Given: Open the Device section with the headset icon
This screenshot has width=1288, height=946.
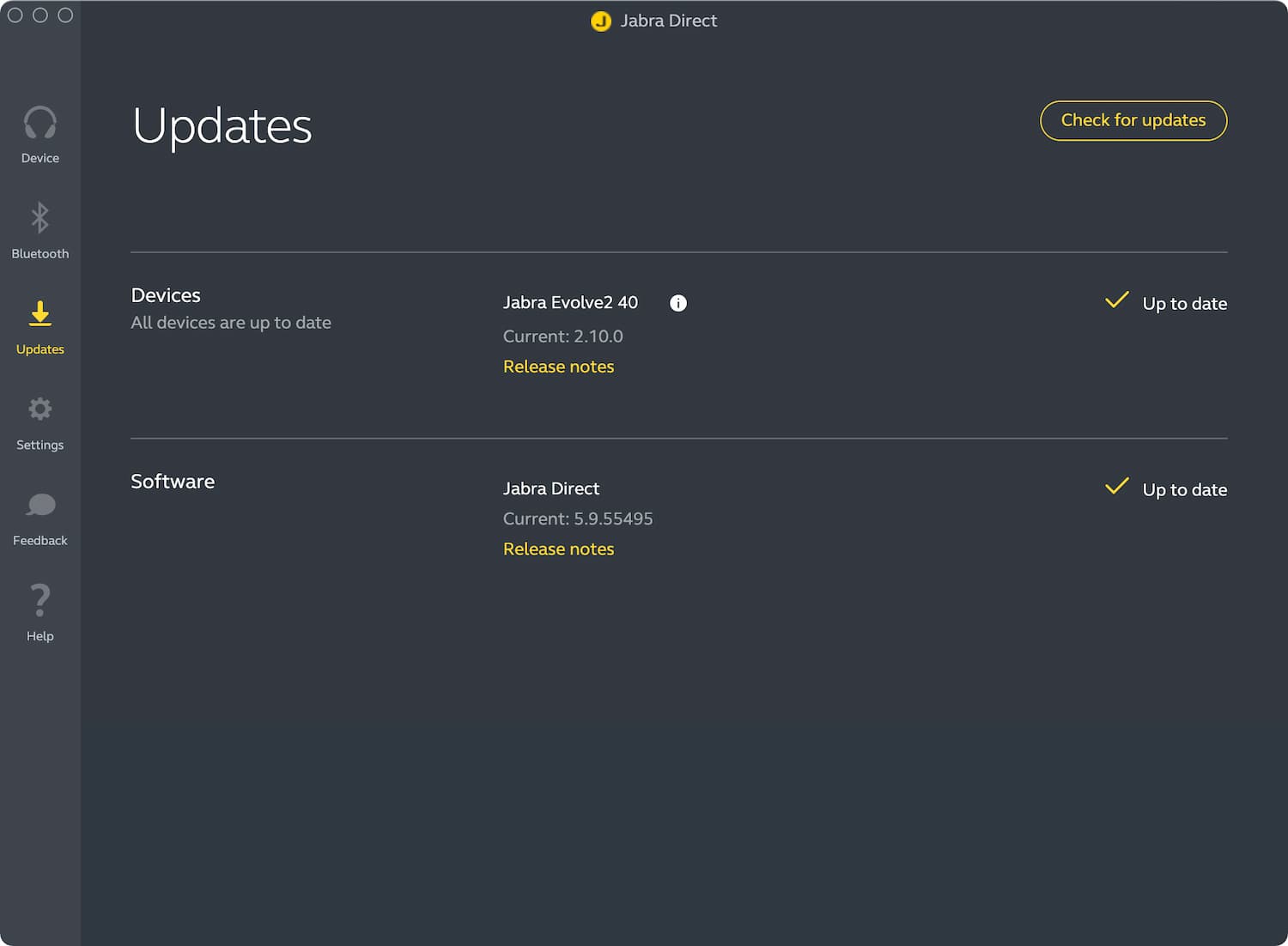Looking at the screenshot, I should tap(40, 135).
